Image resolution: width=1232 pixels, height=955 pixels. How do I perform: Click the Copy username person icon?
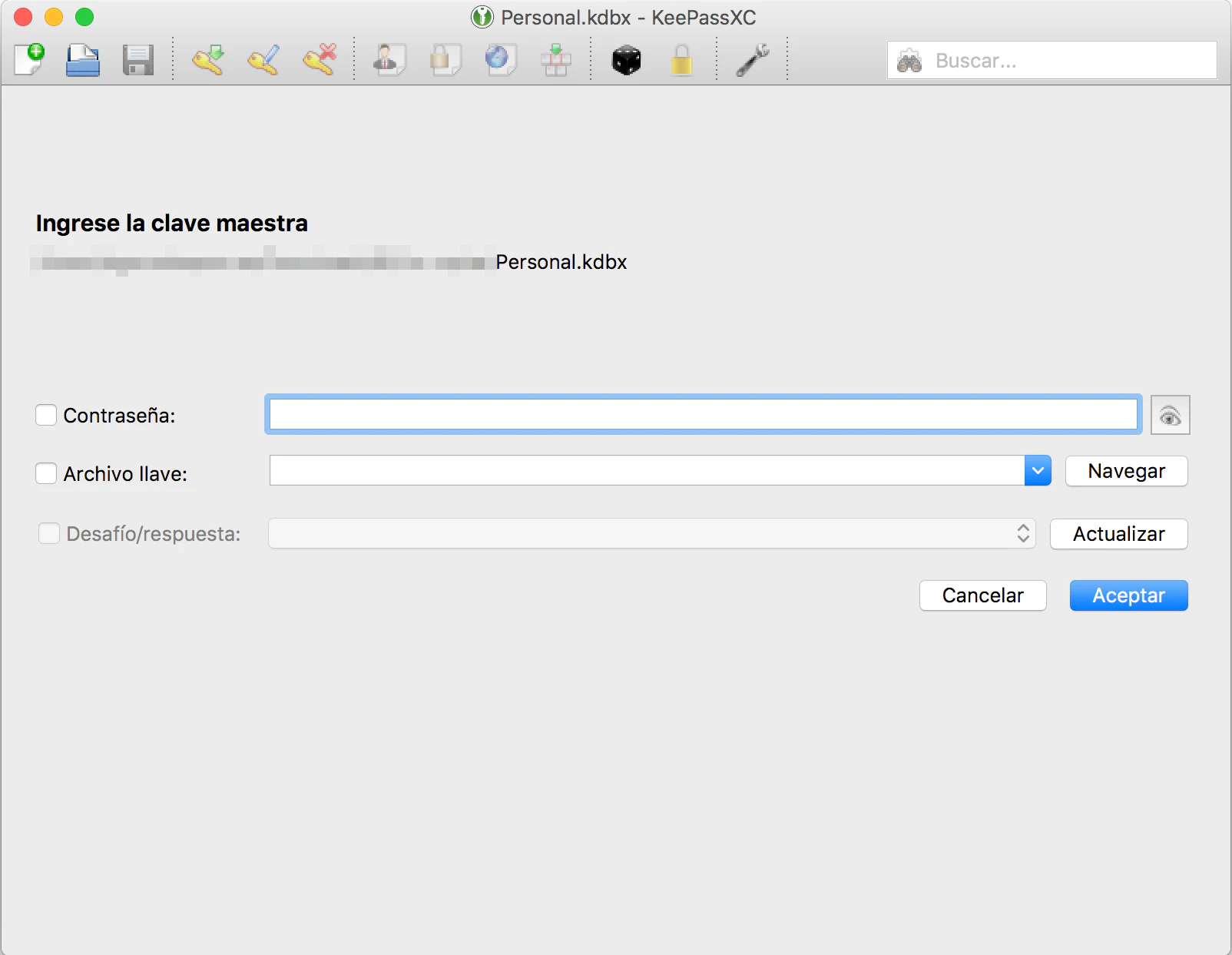pos(389,60)
